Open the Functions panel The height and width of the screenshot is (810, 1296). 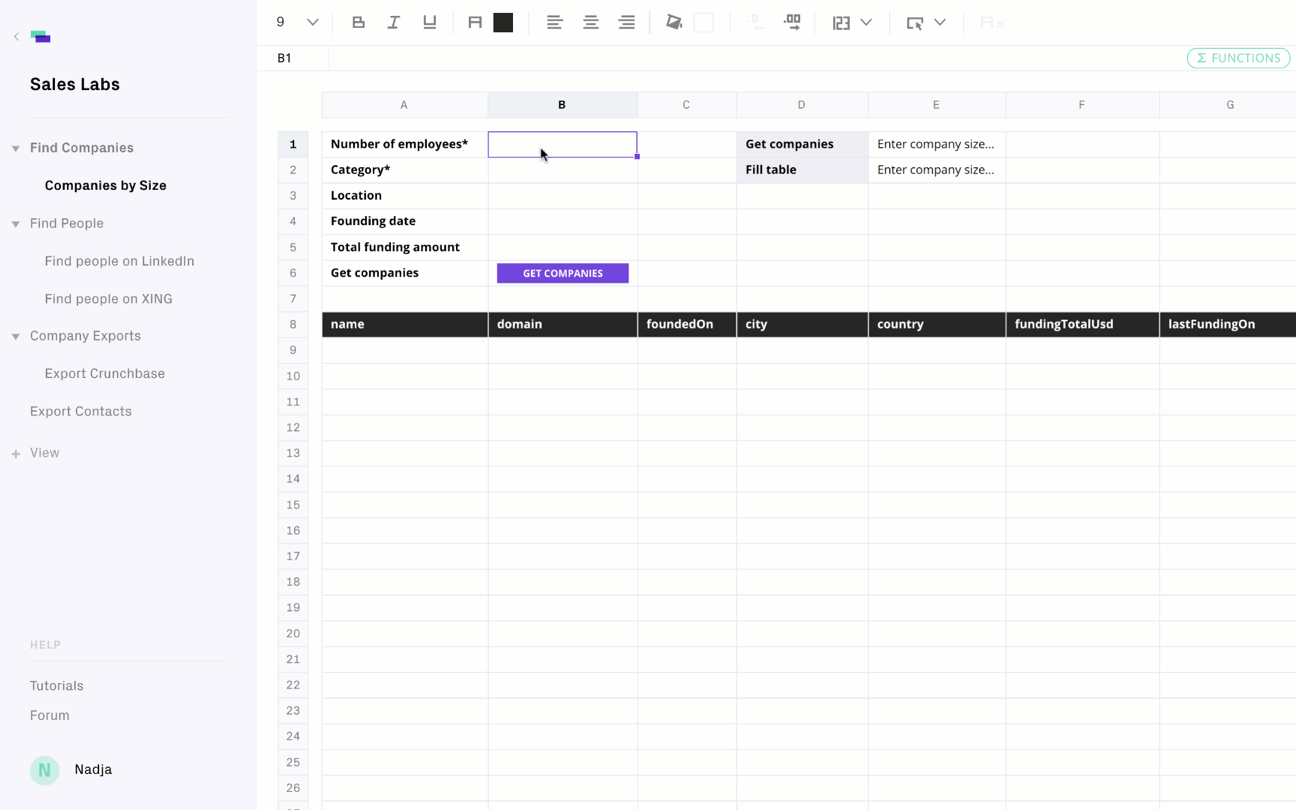[1238, 58]
